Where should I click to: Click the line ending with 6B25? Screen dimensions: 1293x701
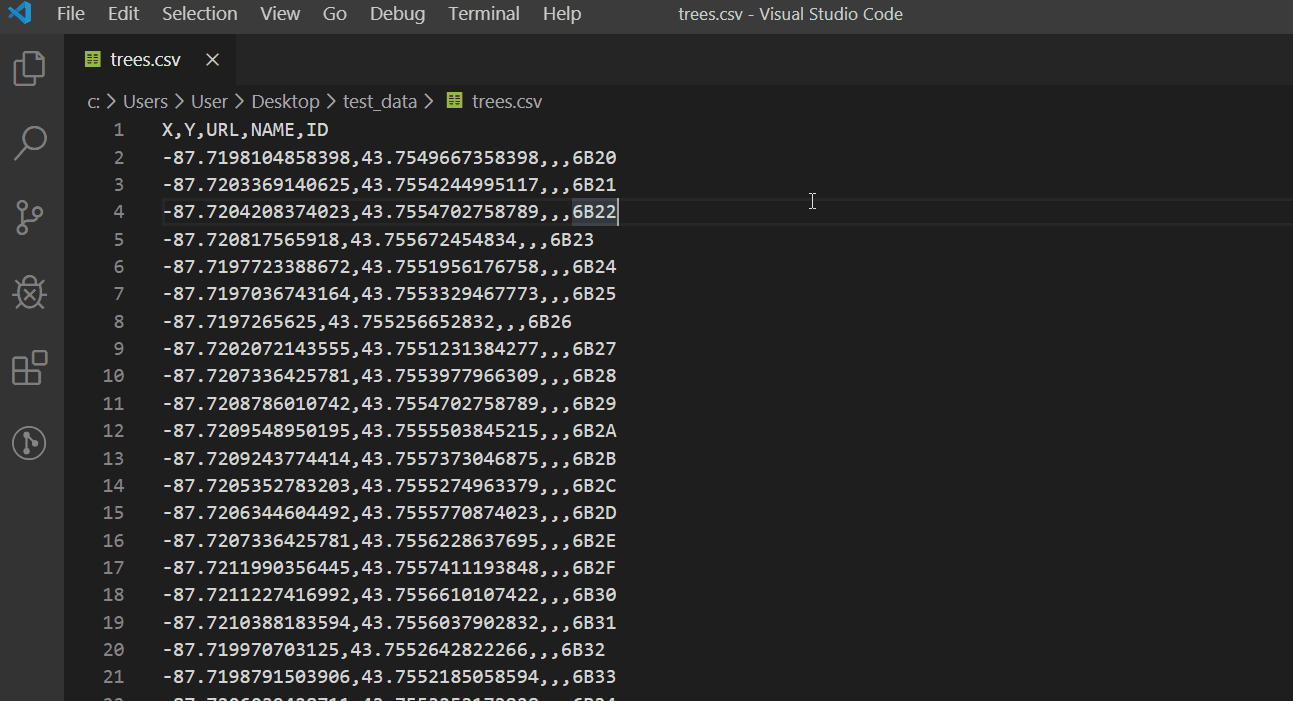pos(389,294)
